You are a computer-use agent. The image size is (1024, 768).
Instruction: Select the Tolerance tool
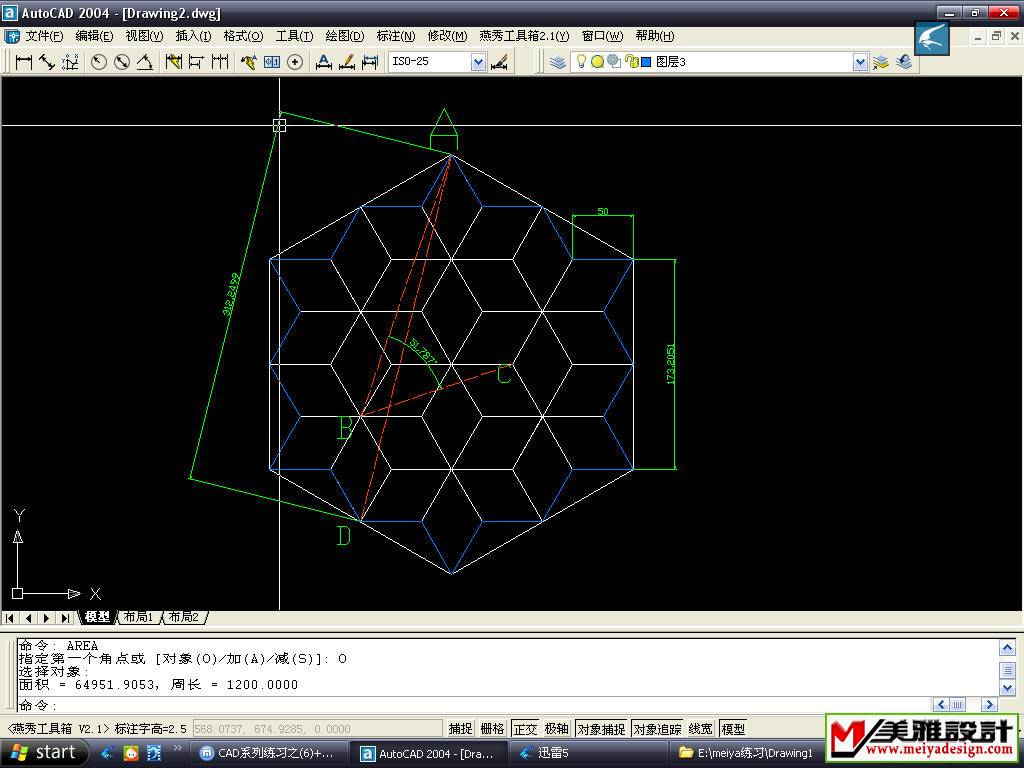click(x=272, y=62)
